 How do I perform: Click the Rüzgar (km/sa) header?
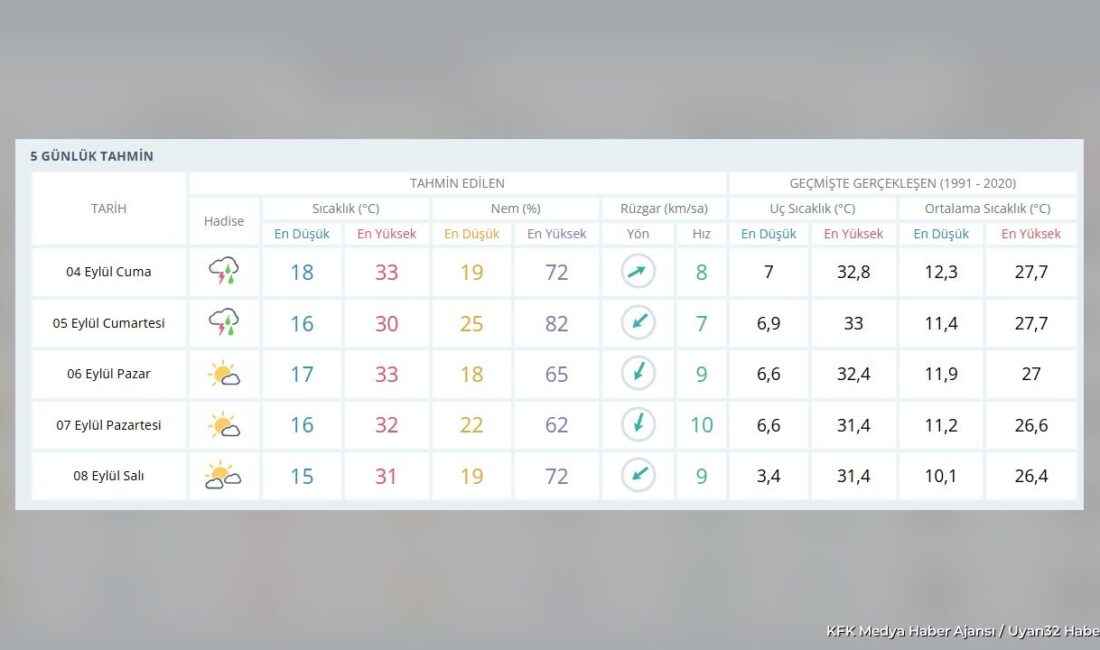[x=664, y=208]
